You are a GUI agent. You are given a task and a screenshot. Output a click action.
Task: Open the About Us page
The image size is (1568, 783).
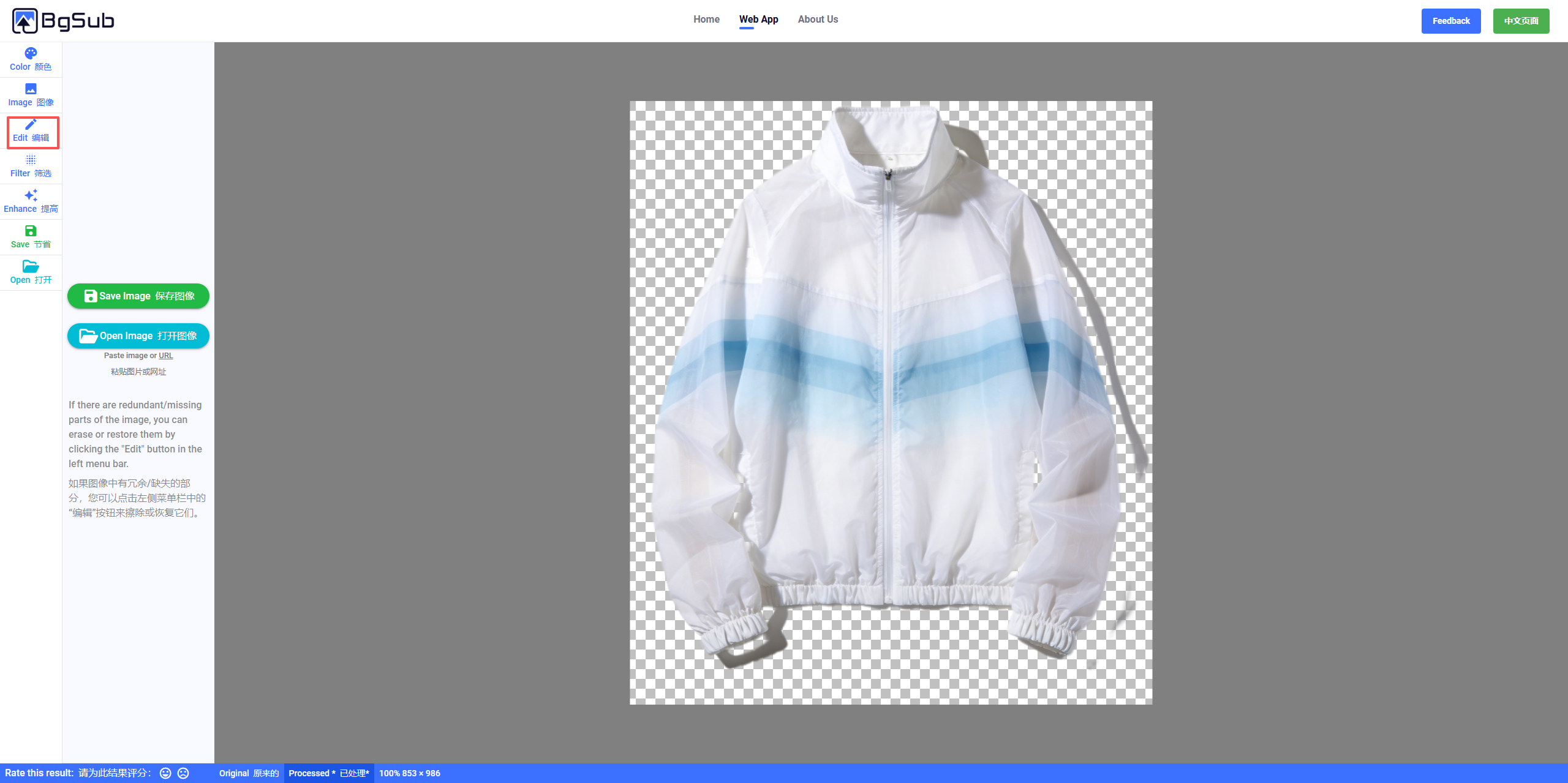818,20
